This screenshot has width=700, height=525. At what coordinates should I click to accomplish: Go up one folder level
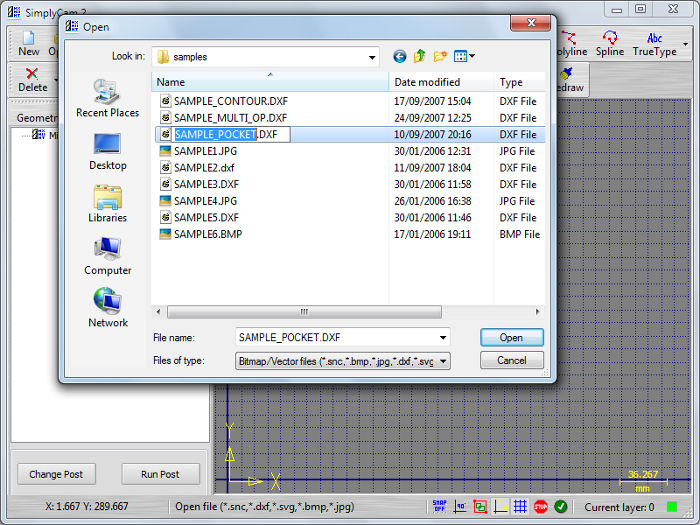[420, 57]
